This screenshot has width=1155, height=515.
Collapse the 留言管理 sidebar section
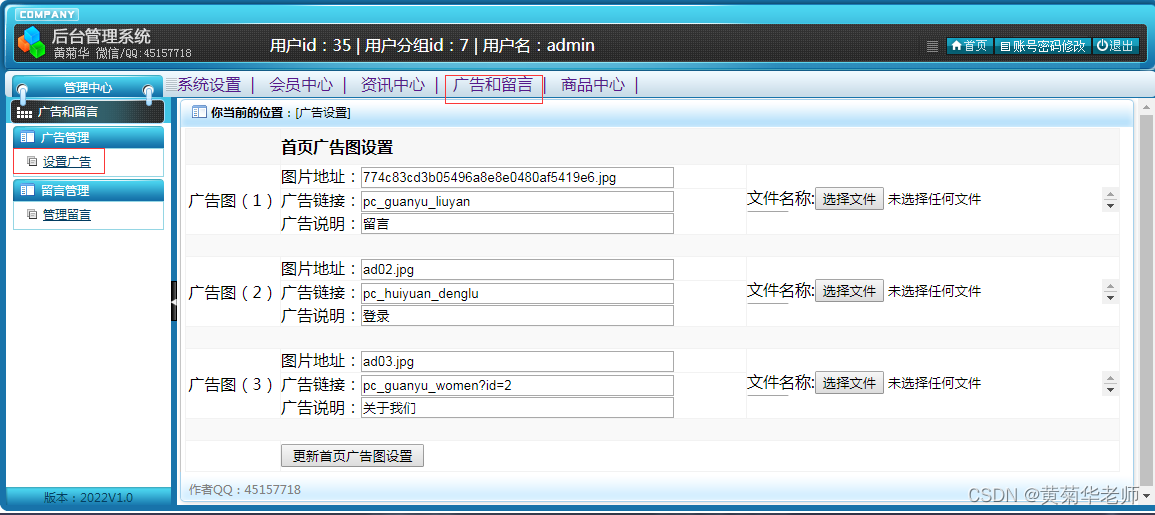coord(88,190)
